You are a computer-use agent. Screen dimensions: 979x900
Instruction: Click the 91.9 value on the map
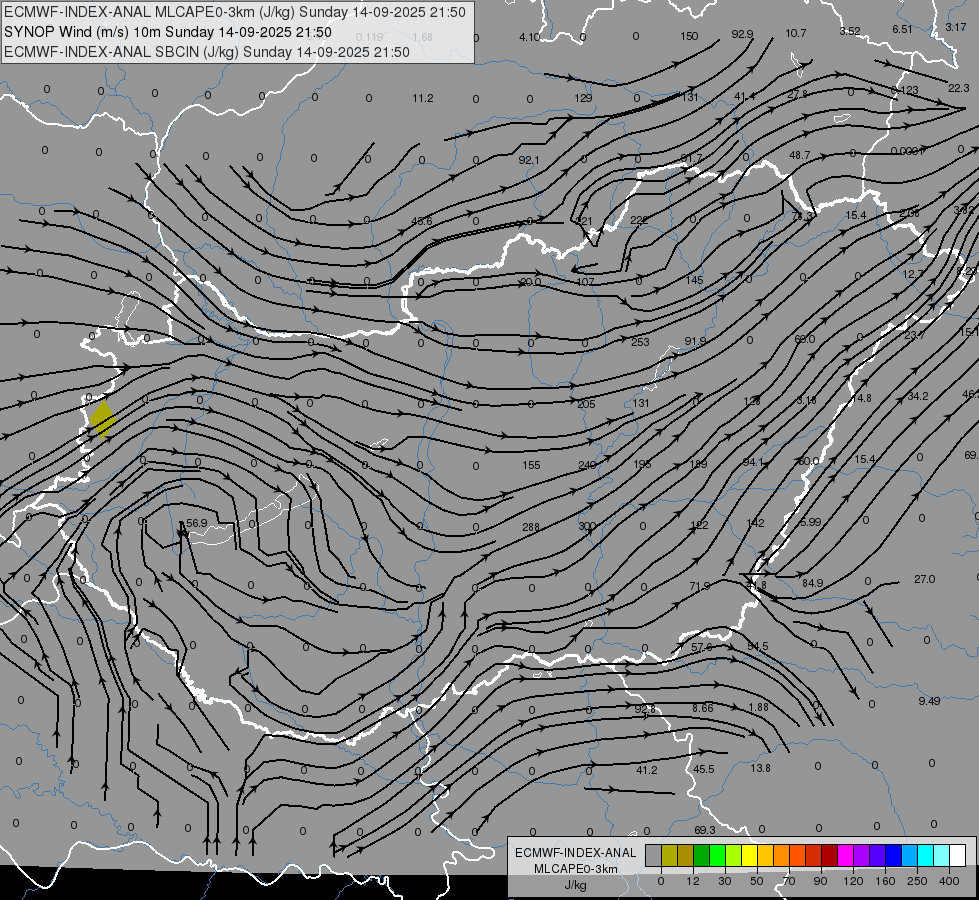pos(695,341)
